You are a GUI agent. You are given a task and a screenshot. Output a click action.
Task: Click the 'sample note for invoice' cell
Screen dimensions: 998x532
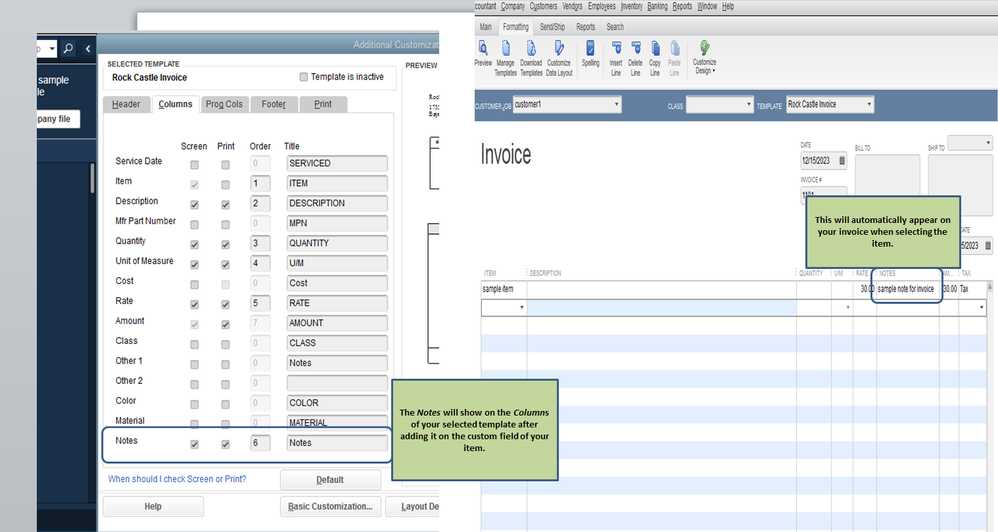click(906, 289)
